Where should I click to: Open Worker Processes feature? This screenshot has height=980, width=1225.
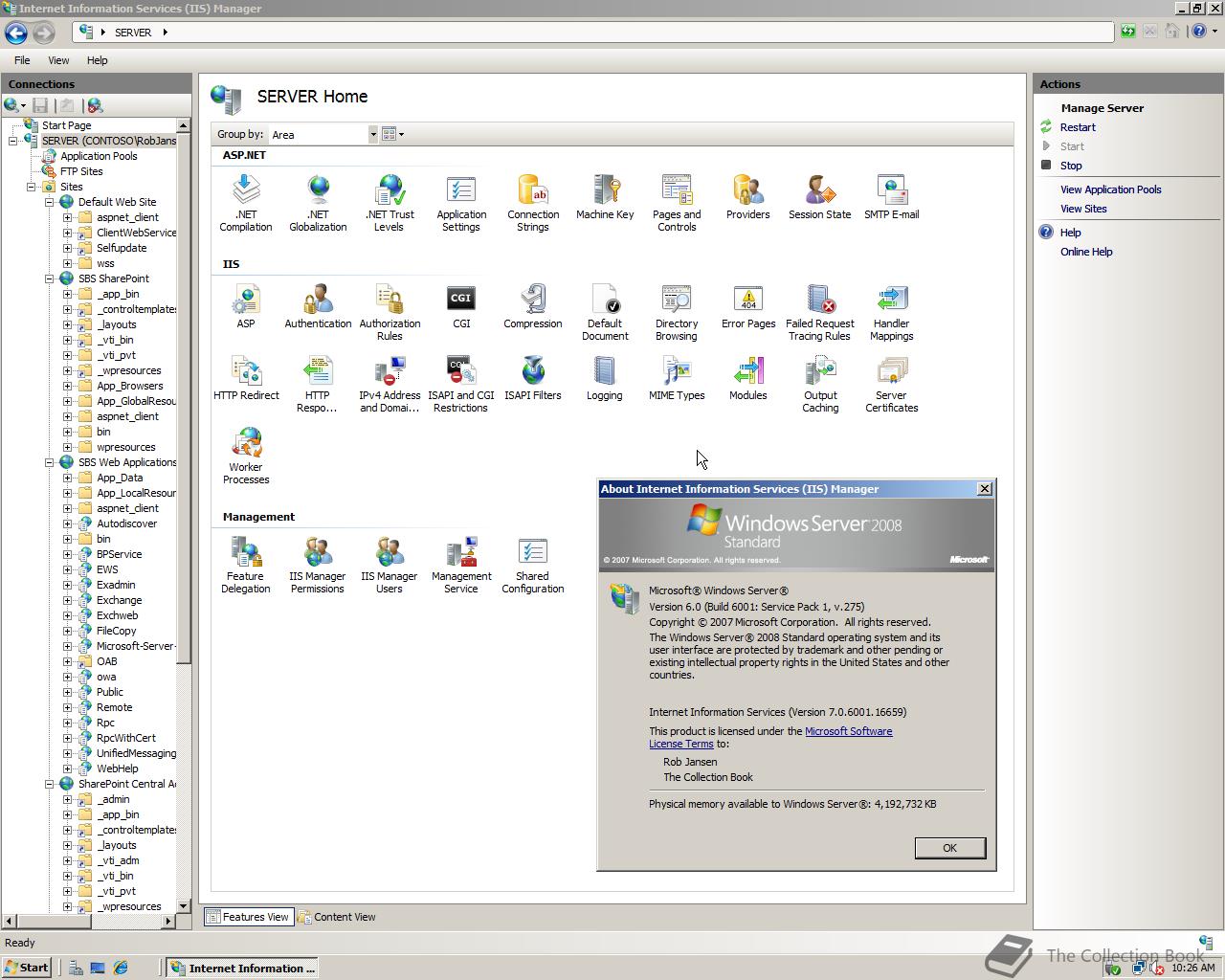(x=246, y=456)
